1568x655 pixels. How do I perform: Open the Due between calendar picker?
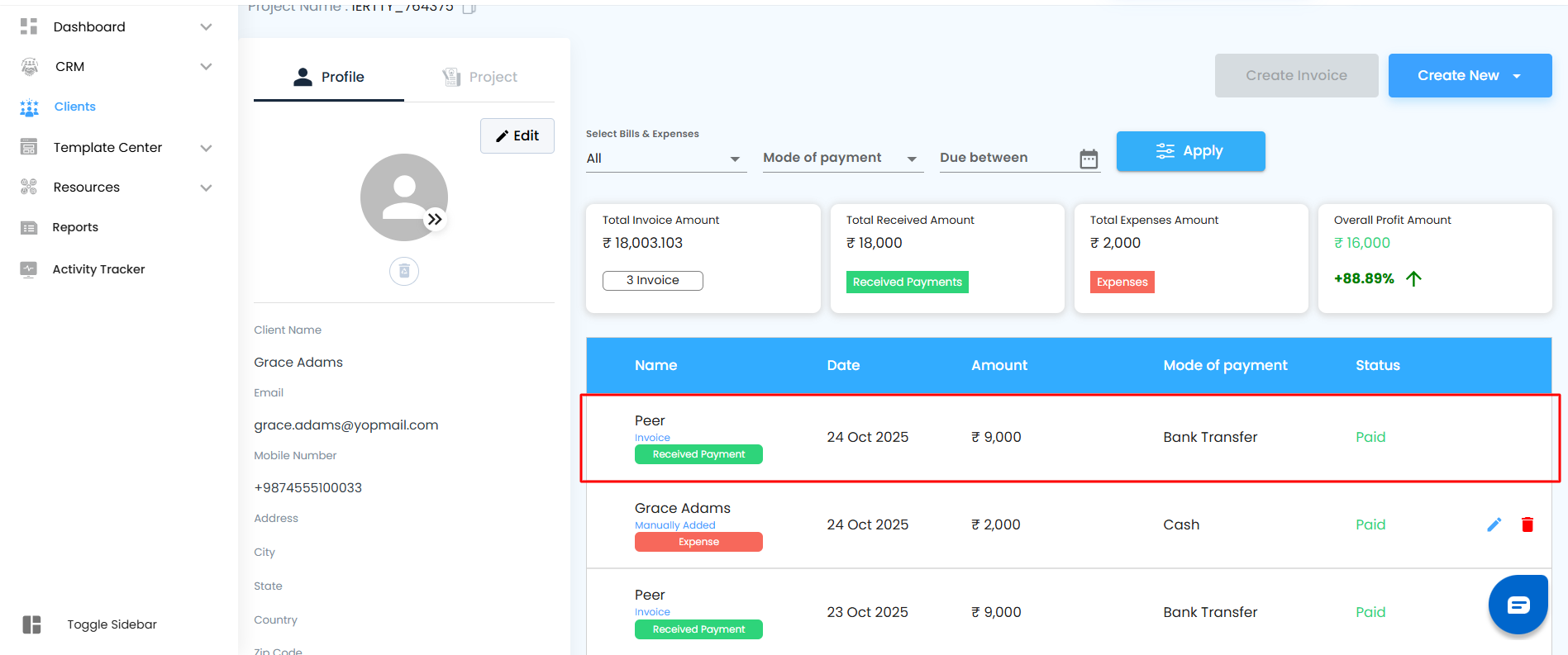[x=1089, y=159]
